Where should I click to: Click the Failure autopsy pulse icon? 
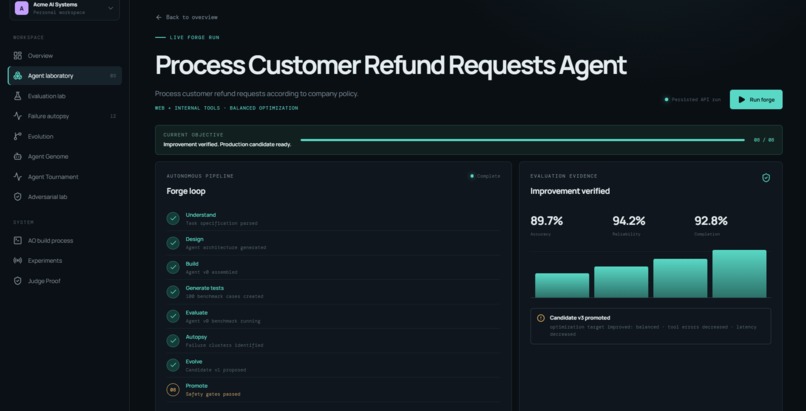tap(17, 116)
